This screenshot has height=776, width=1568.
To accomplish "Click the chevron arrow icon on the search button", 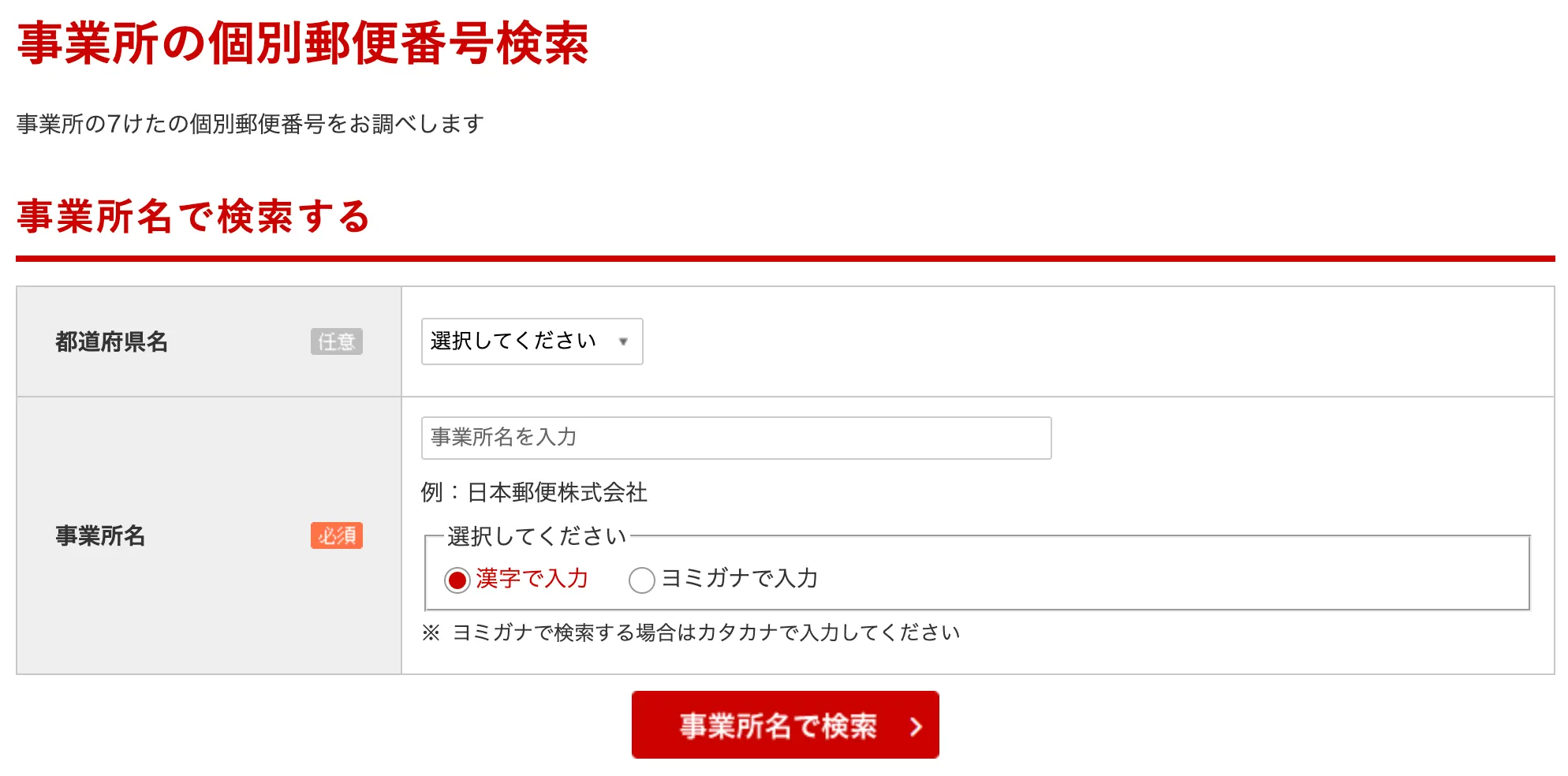I will [916, 726].
